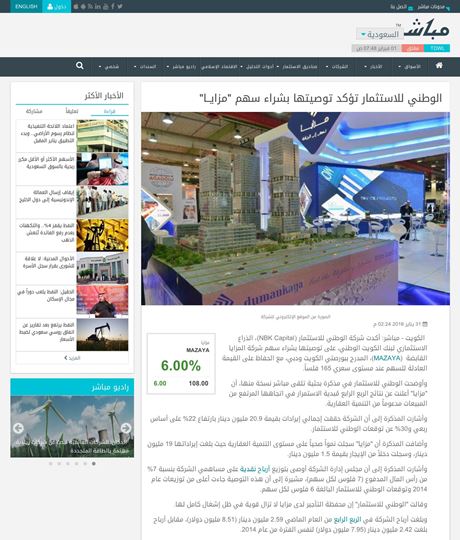The height and width of the screenshot is (540, 460).
Task: Open the السعودية country dropdown
Action: click(380, 34)
